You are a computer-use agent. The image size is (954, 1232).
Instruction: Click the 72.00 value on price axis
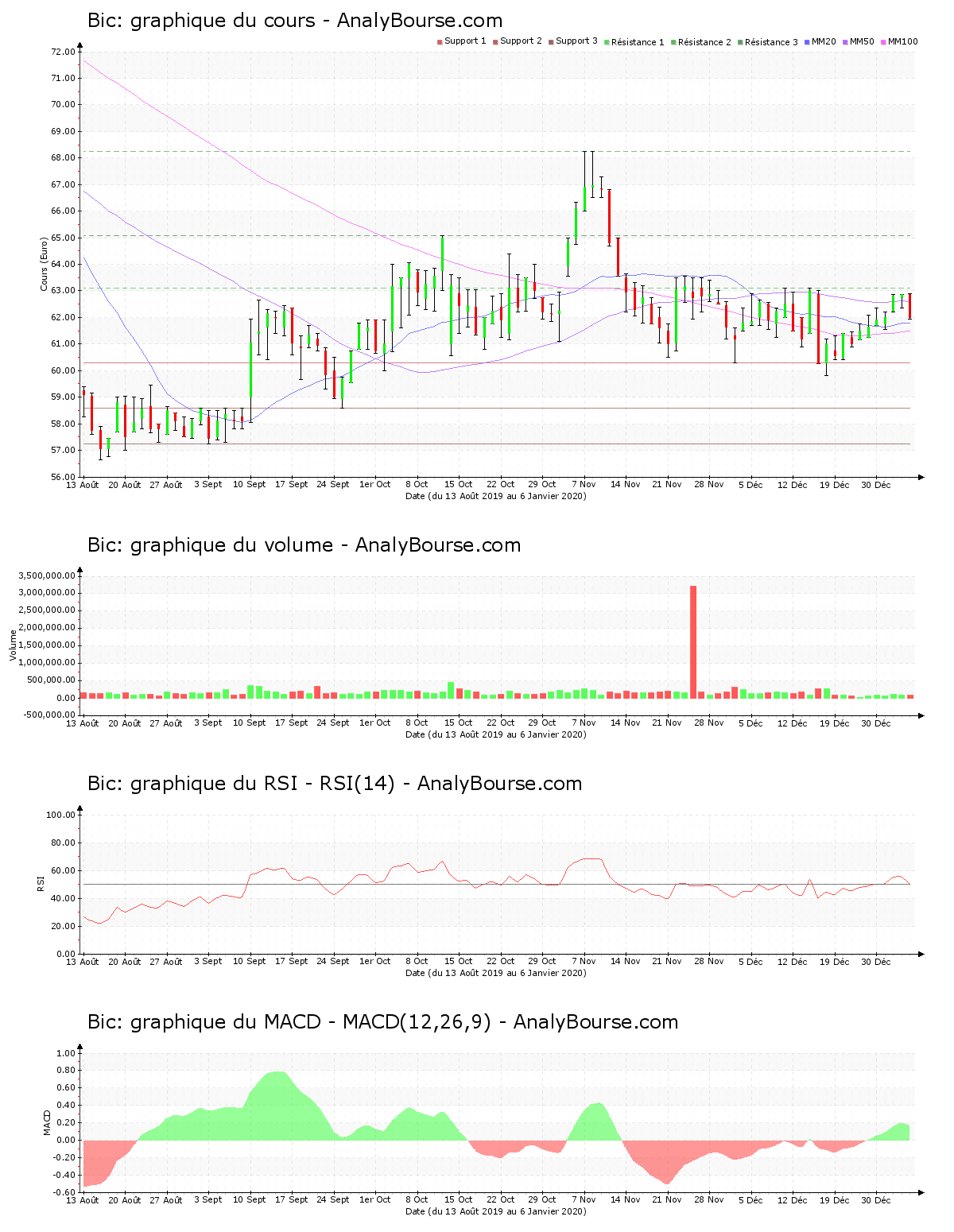coord(63,52)
